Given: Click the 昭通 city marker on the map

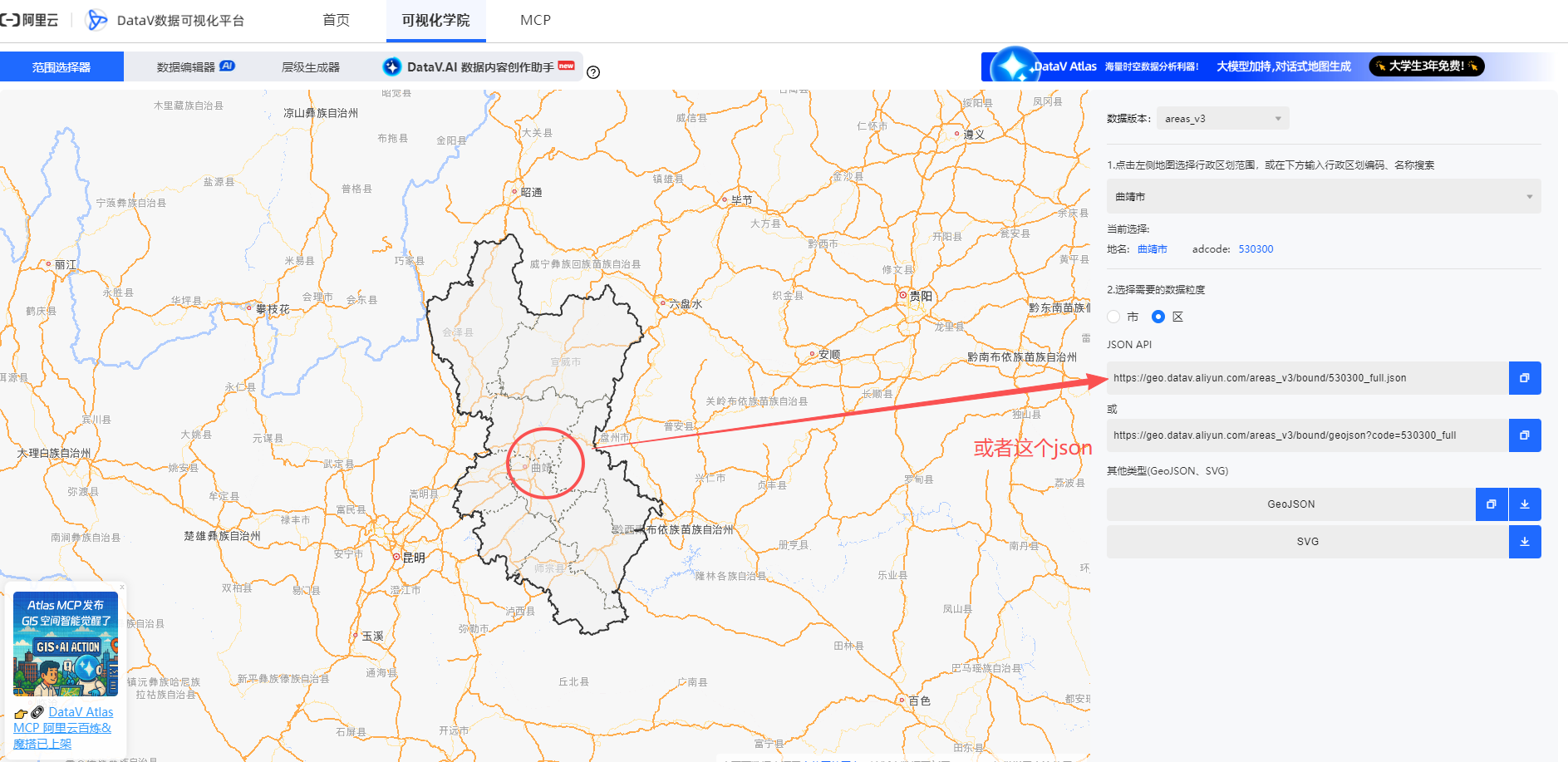Looking at the screenshot, I should [514, 191].
